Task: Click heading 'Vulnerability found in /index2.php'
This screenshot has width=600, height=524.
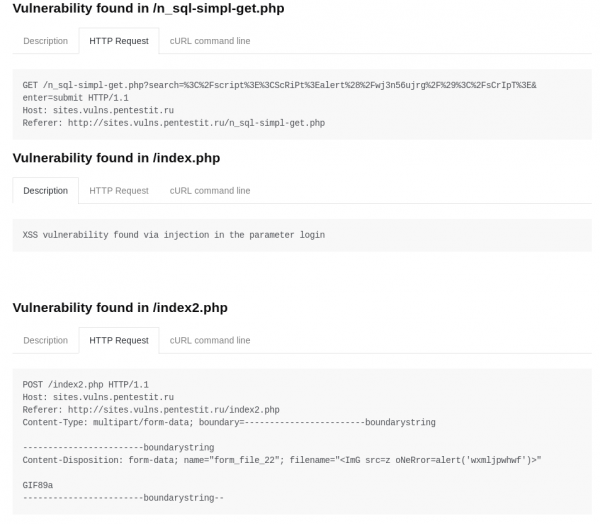Action: pyautogui.click(x=120, y=308)
